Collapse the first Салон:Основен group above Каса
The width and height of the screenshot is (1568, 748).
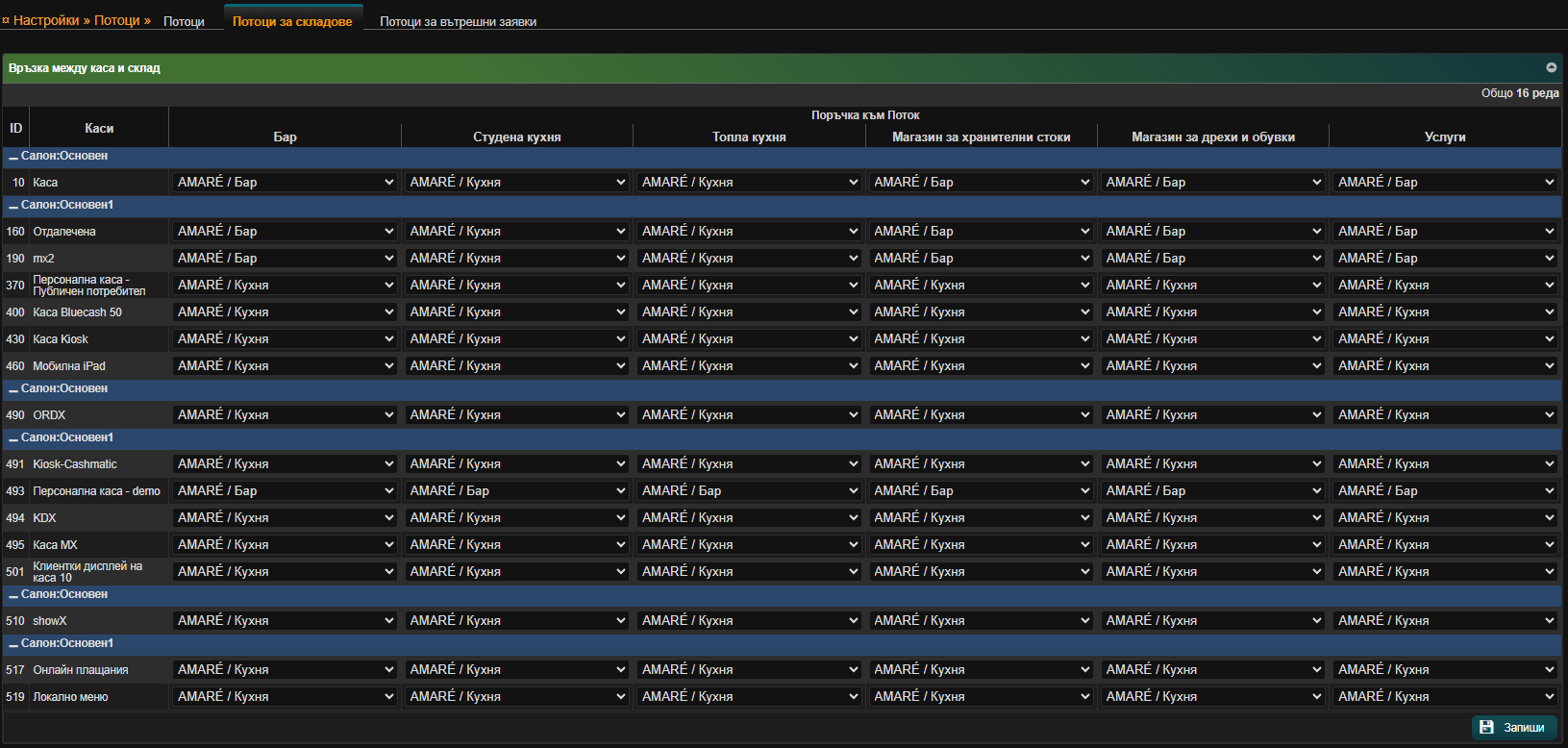pyautogui.click(x=13, y=157)
